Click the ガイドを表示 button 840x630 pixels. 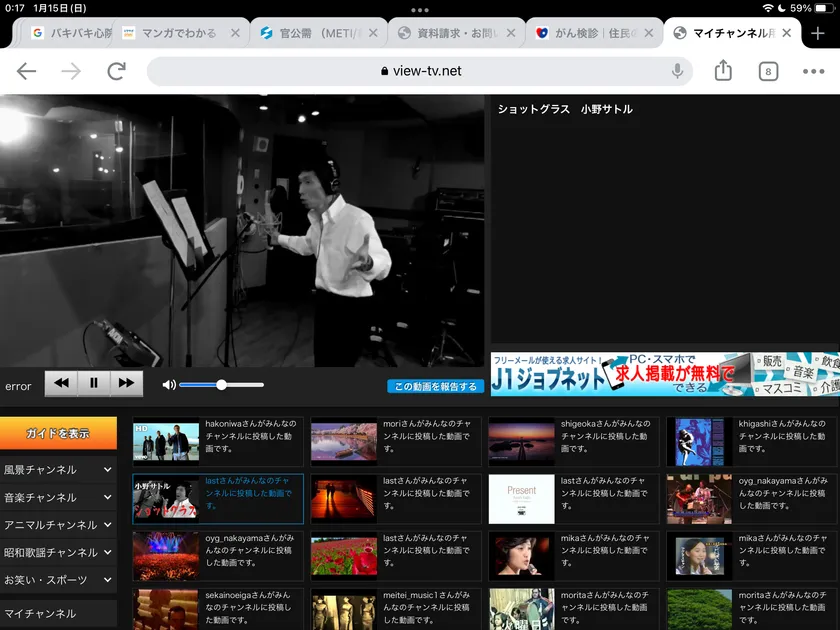click(58, 433)
